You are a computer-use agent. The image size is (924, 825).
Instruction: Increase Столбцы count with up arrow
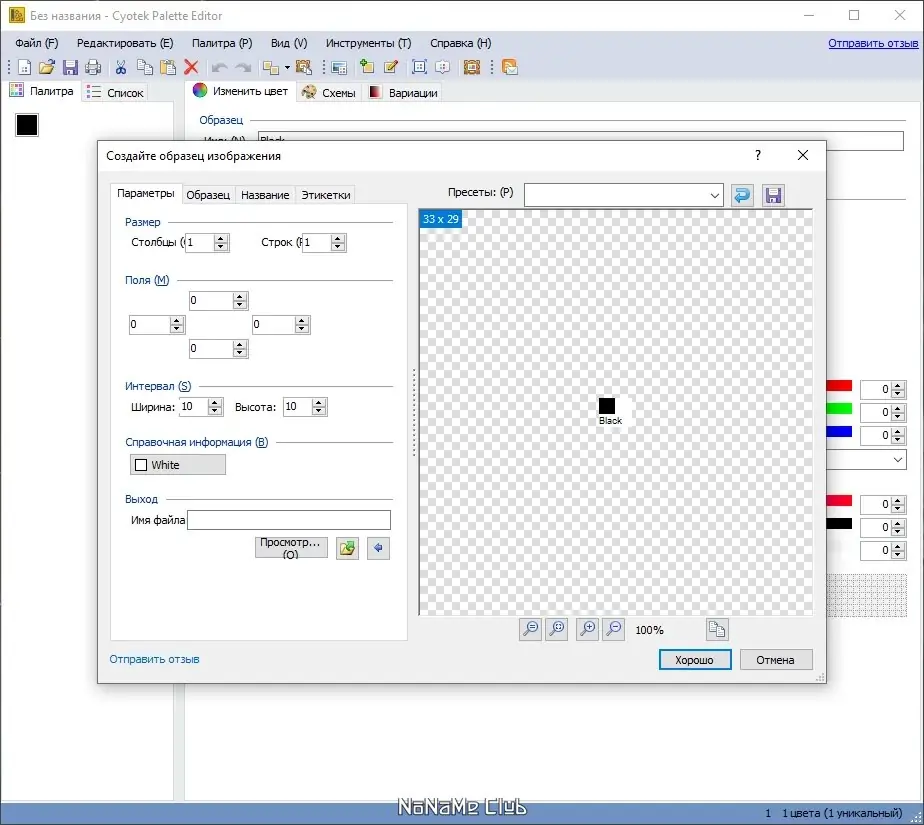[221, 238]
